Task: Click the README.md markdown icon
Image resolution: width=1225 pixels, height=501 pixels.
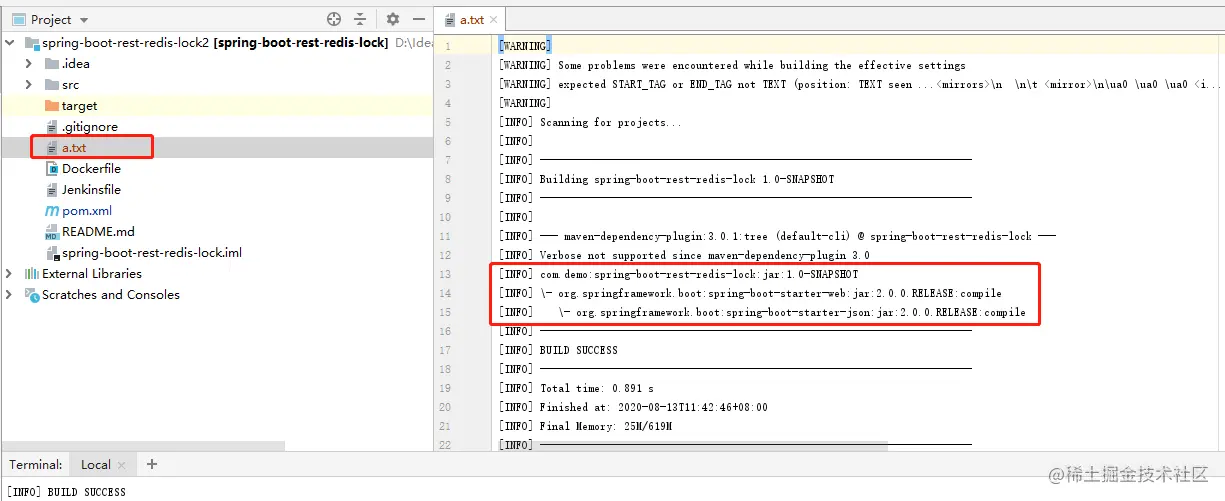Action: pos(52,232)
